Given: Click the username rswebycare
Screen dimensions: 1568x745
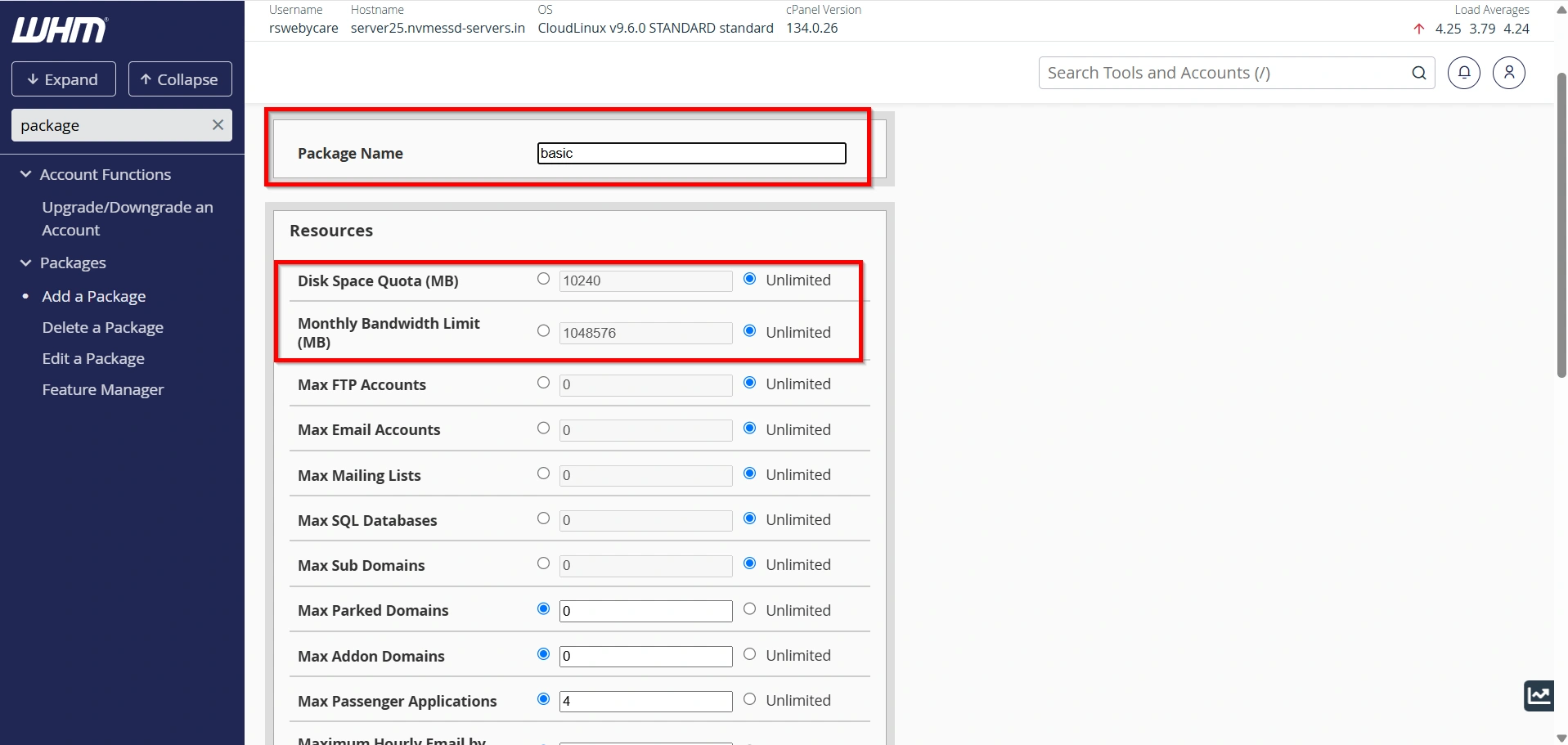Looking at the screenshot, I should click(x=303, y=28).
